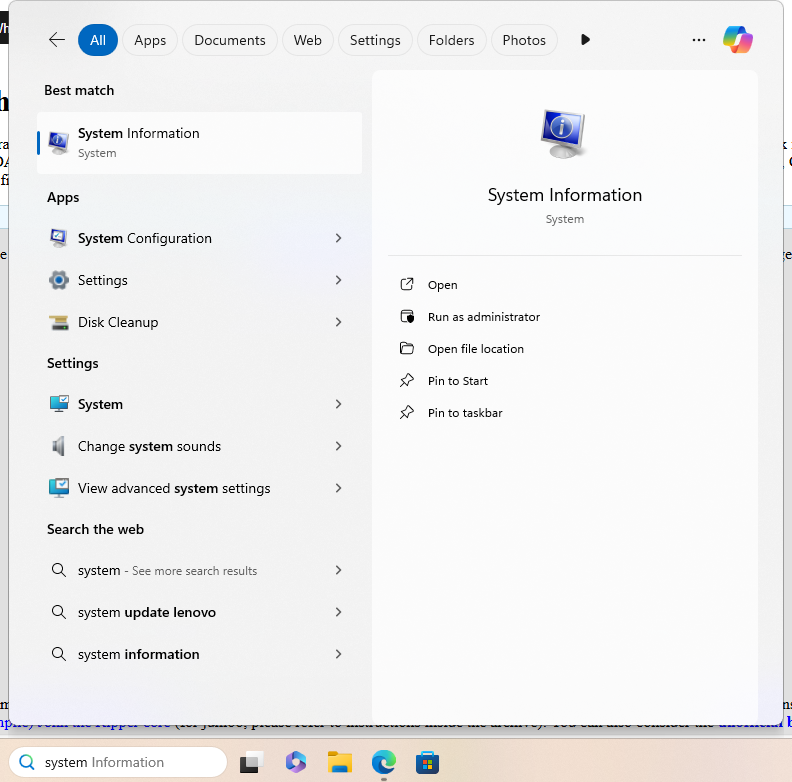Choose Open file location
Image resolution: width=792 pixels, height=782 pixels.
(x=565, y=349)
